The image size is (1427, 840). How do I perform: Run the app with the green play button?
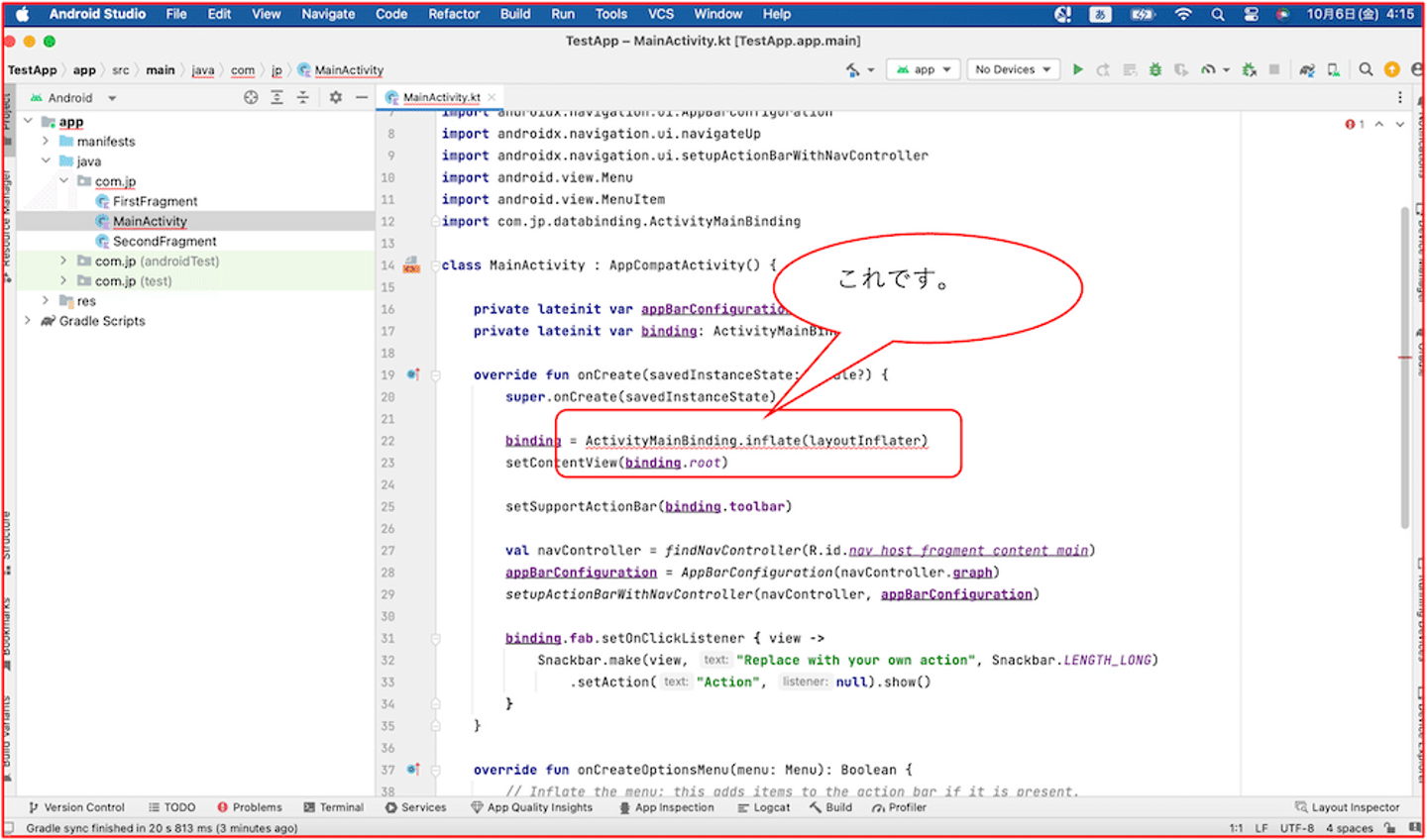coord(1077,69)
